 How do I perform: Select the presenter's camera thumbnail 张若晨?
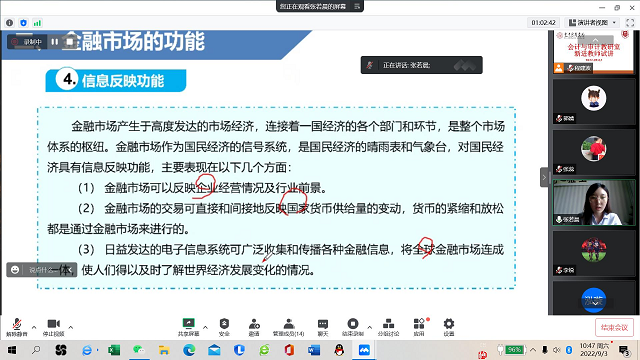click(x=594, y=202)
